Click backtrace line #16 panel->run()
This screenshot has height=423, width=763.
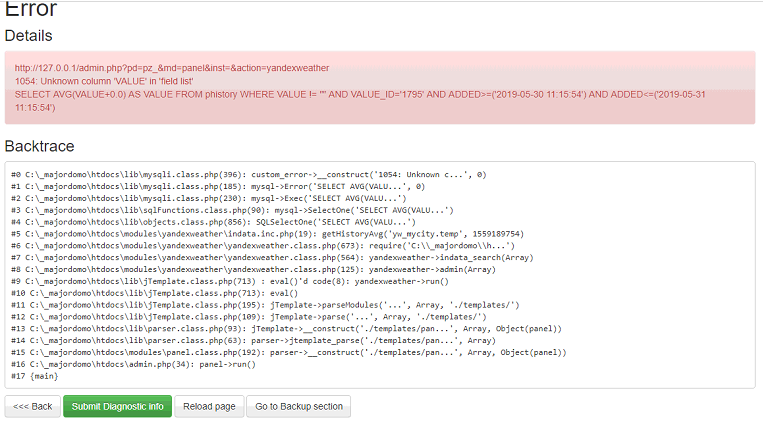tap(133, 365)
